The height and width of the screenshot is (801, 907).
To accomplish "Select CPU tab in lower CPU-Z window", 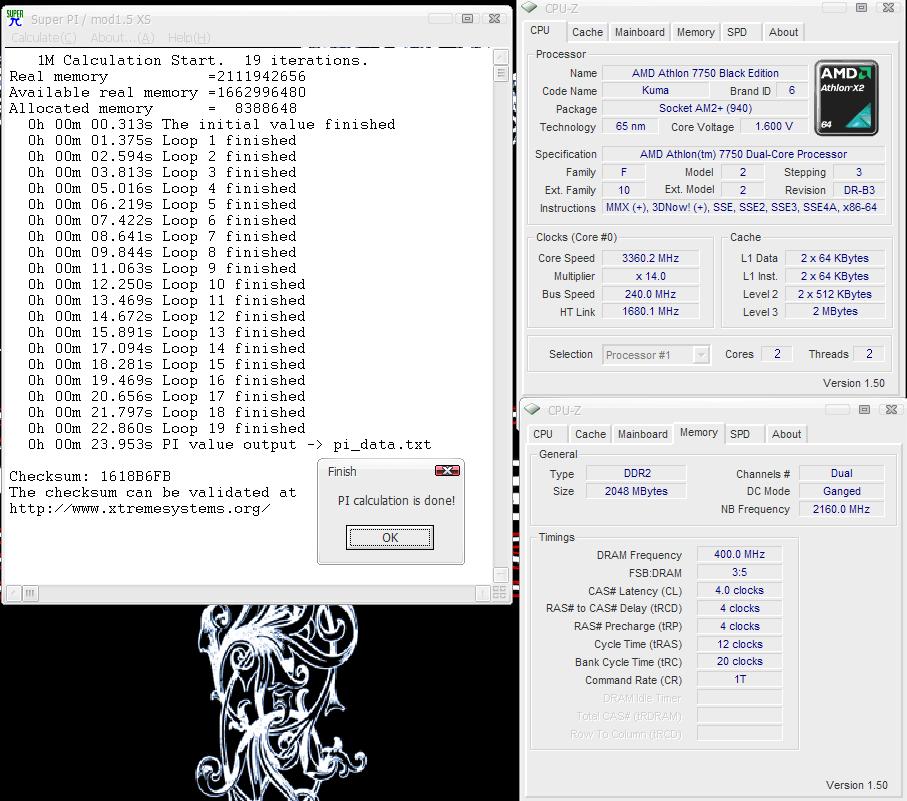I will (543, 434).
